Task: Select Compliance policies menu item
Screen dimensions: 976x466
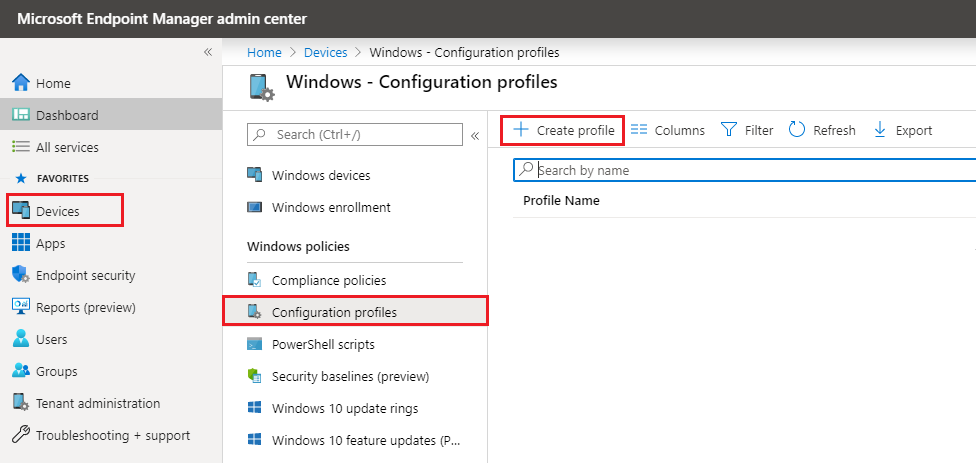Action: [x=328, y=281]
